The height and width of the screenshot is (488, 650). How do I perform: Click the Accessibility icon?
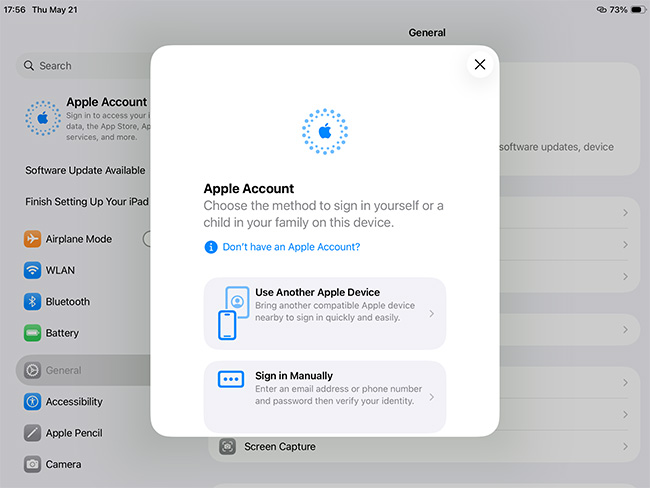coord(32,401)
